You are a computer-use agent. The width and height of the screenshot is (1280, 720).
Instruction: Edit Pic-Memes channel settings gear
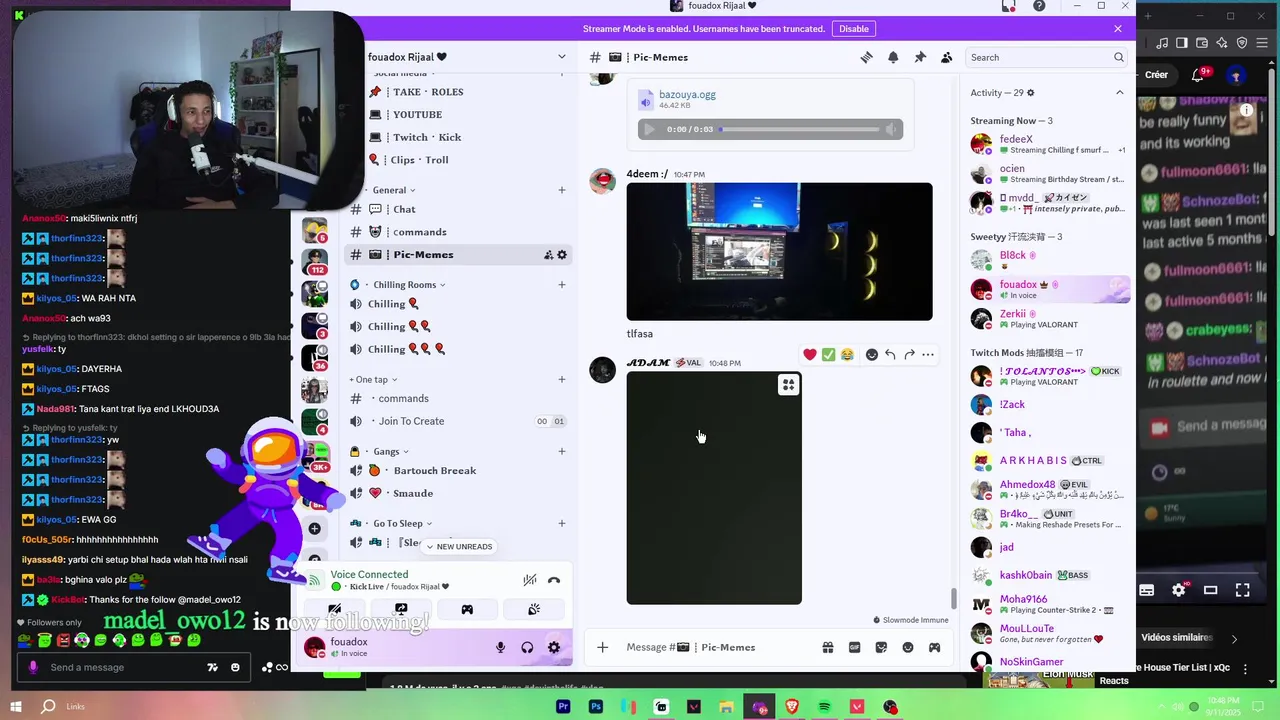pyautogui.click(x=562, y=255)
